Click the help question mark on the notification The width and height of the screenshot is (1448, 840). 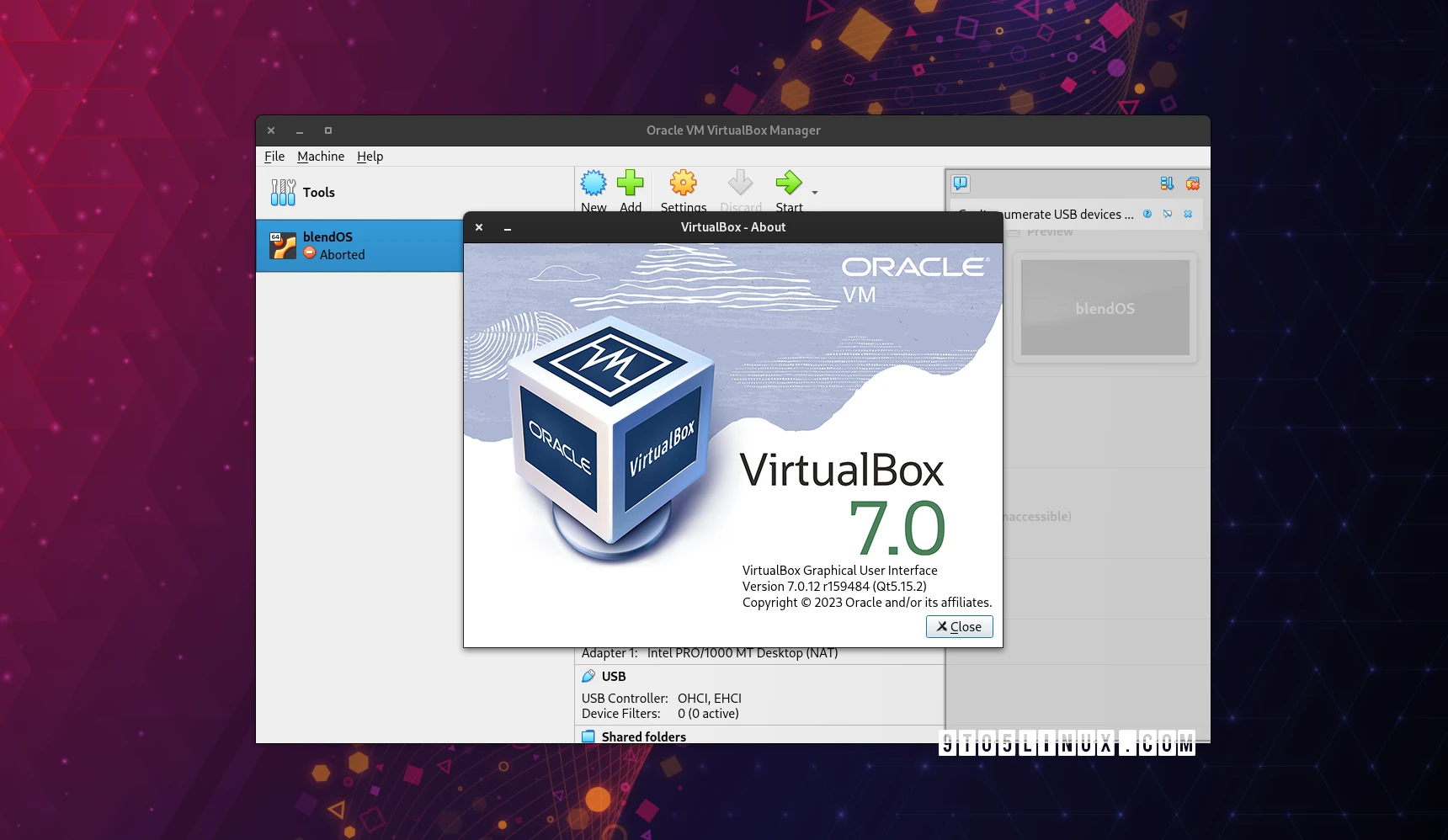coord(1147,214)
